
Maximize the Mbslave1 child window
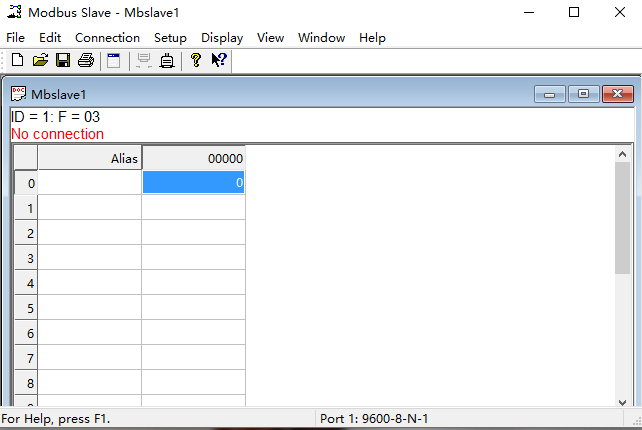point(583,94)
